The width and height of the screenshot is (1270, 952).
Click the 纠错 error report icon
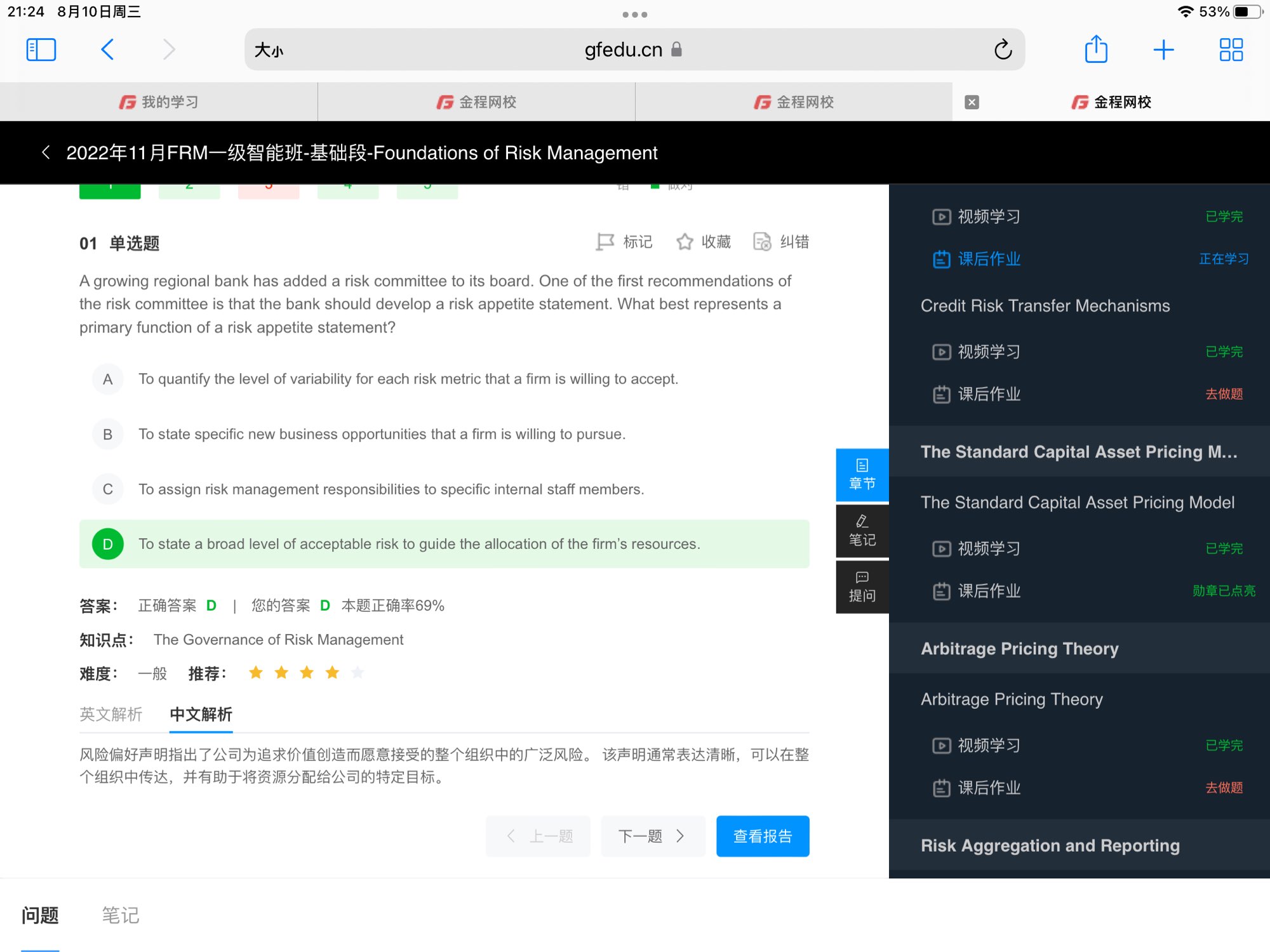click(762, 242)
